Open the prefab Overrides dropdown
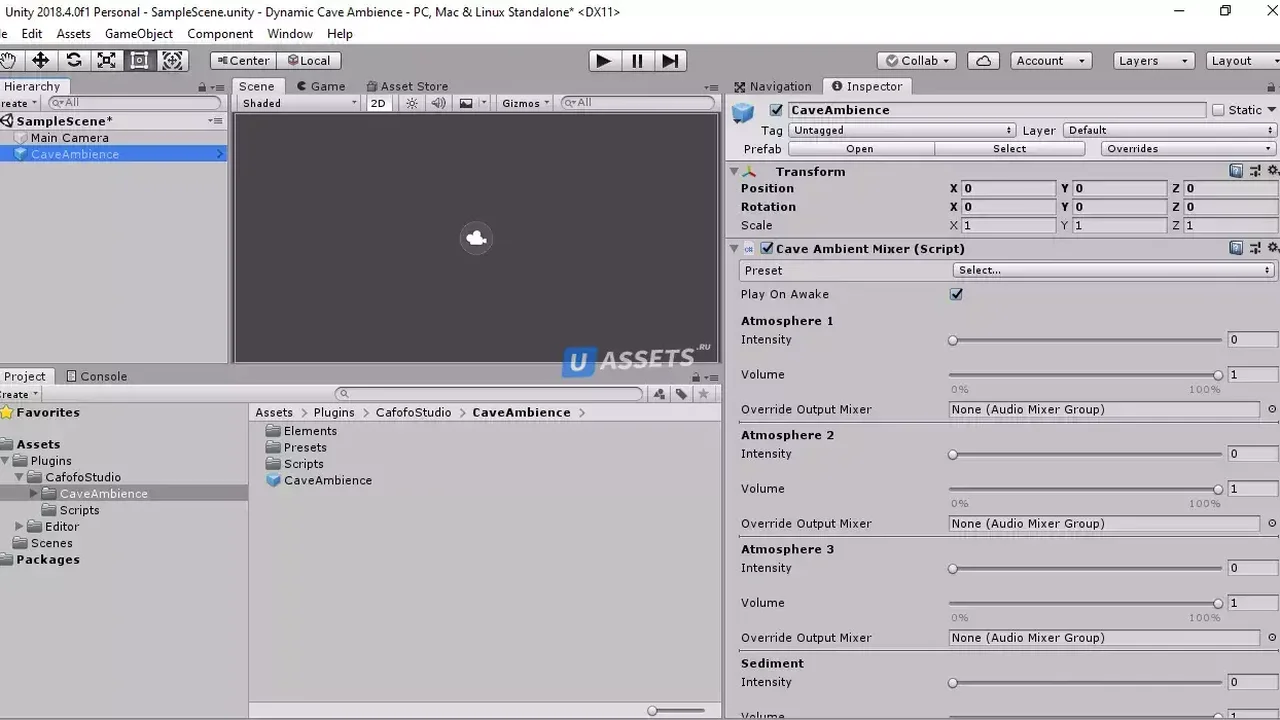Viewport: 1280px width, 720px height. 1189,149
